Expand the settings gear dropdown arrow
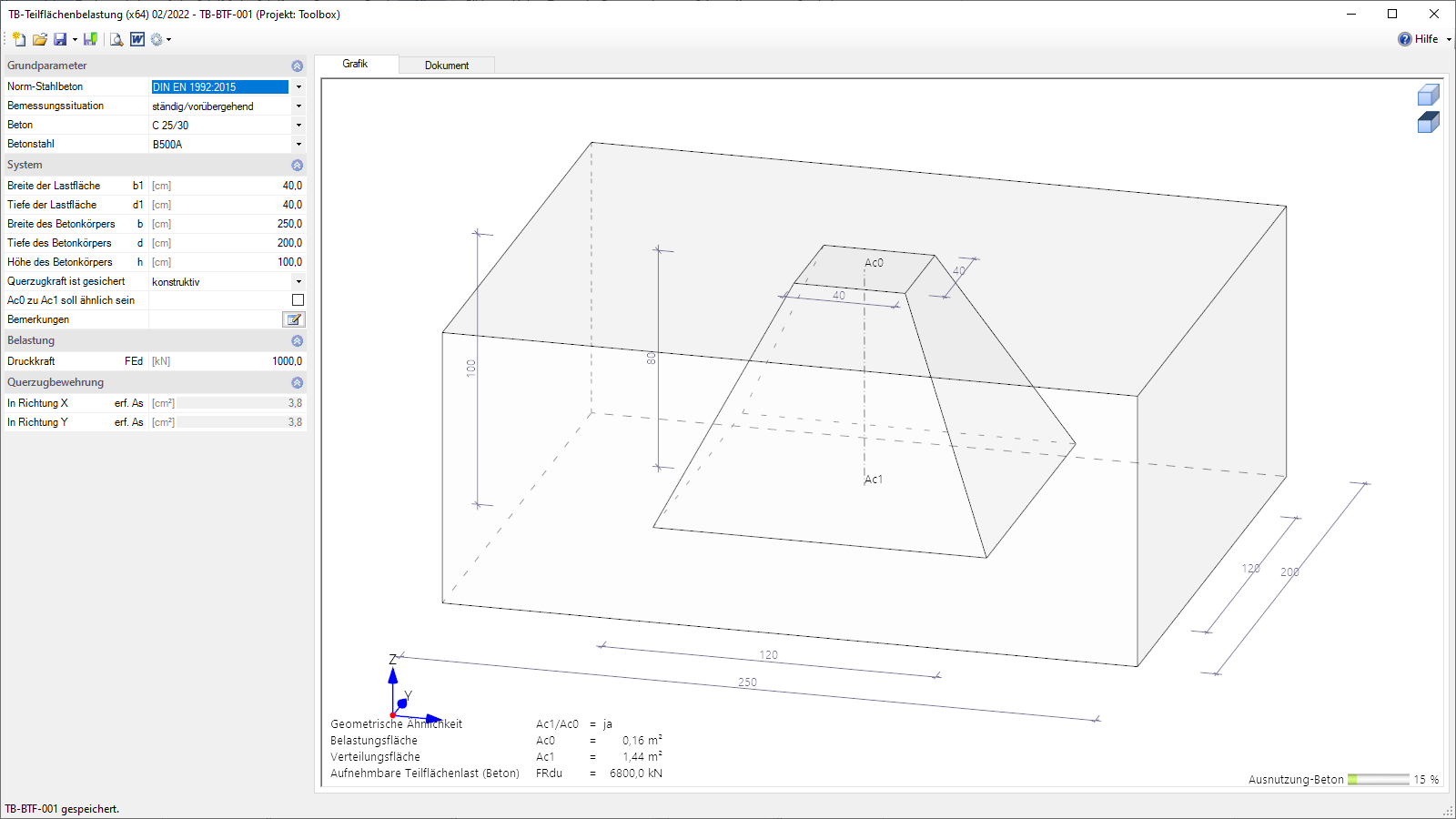Screen dimensions: 1456x819 click(x=168, y=39)
